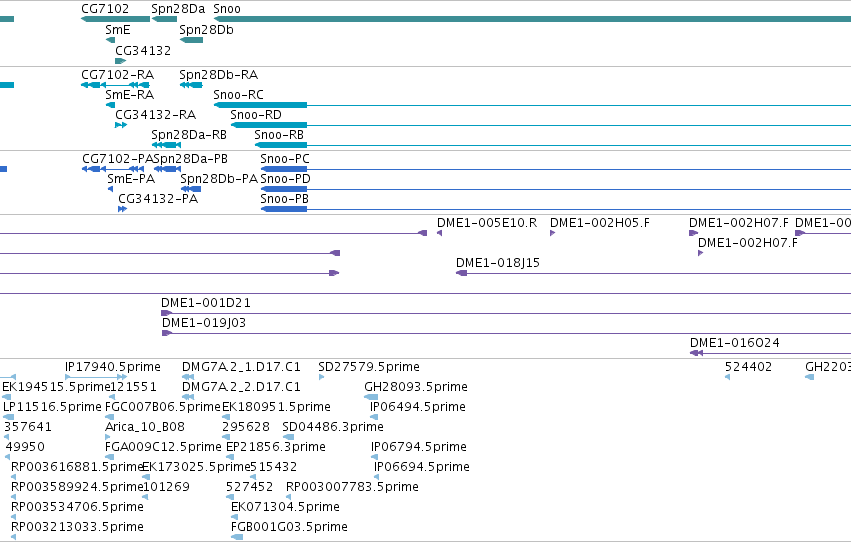Screen dimensions: 851x542
Task: Click the GH28093.5prime EST label
Action: click(x=416, y=387)
